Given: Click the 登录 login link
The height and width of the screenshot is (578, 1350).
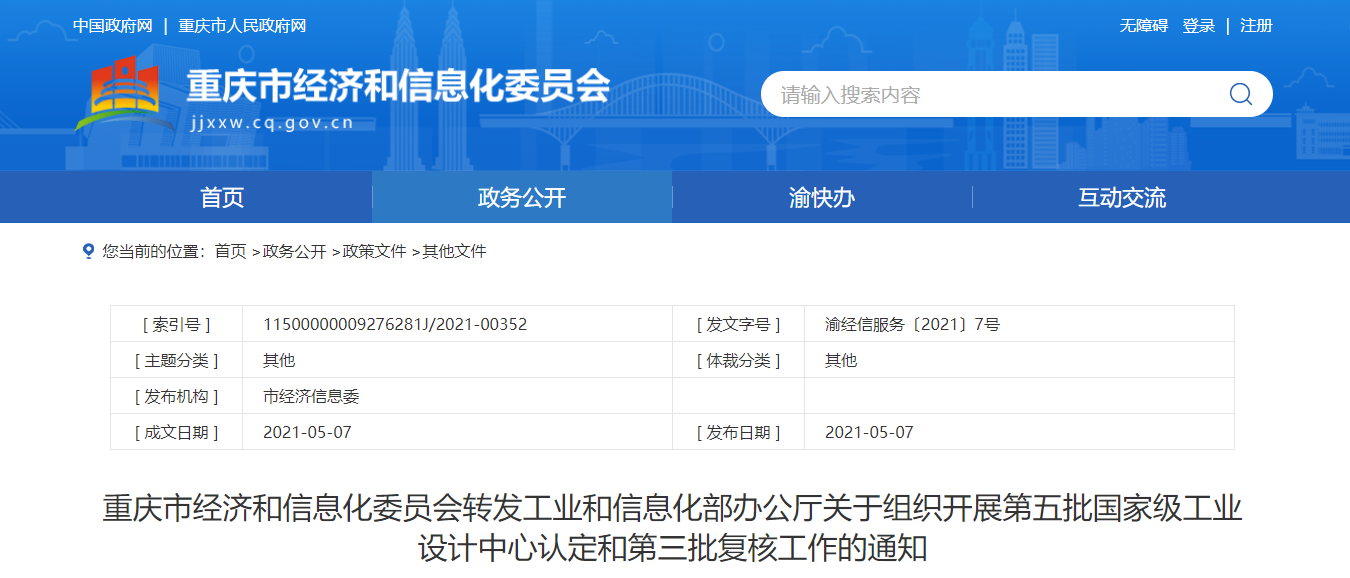Looking at the screenshot, I should 1198,26.
